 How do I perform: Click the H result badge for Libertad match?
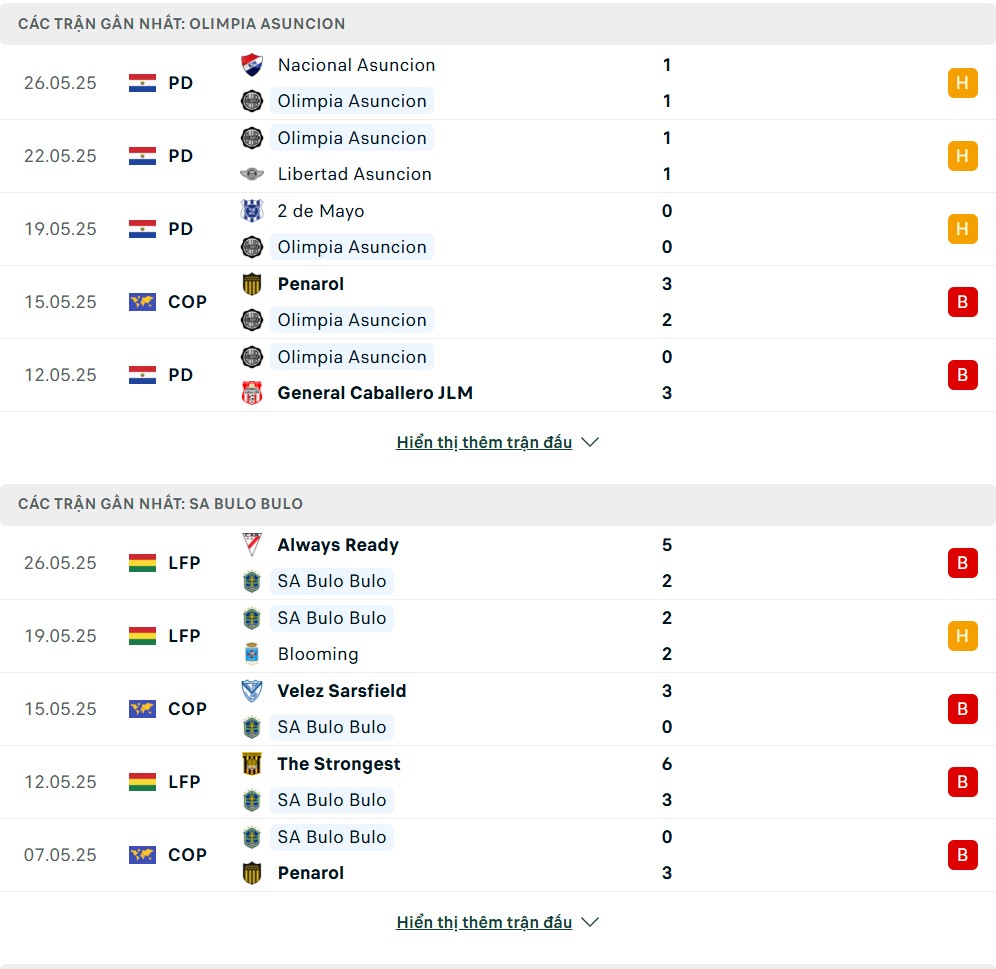pyautogui.click(x=962, y=156)
